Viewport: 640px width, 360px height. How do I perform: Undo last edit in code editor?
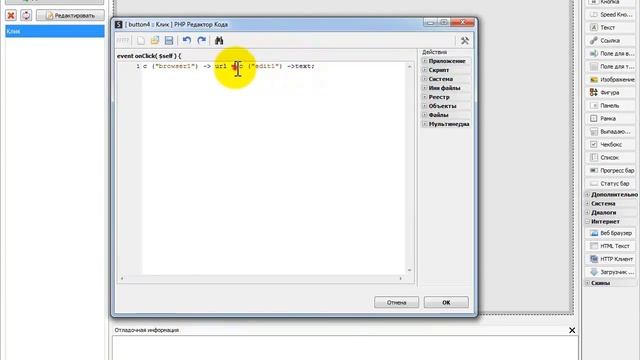(x=187, y=40)
